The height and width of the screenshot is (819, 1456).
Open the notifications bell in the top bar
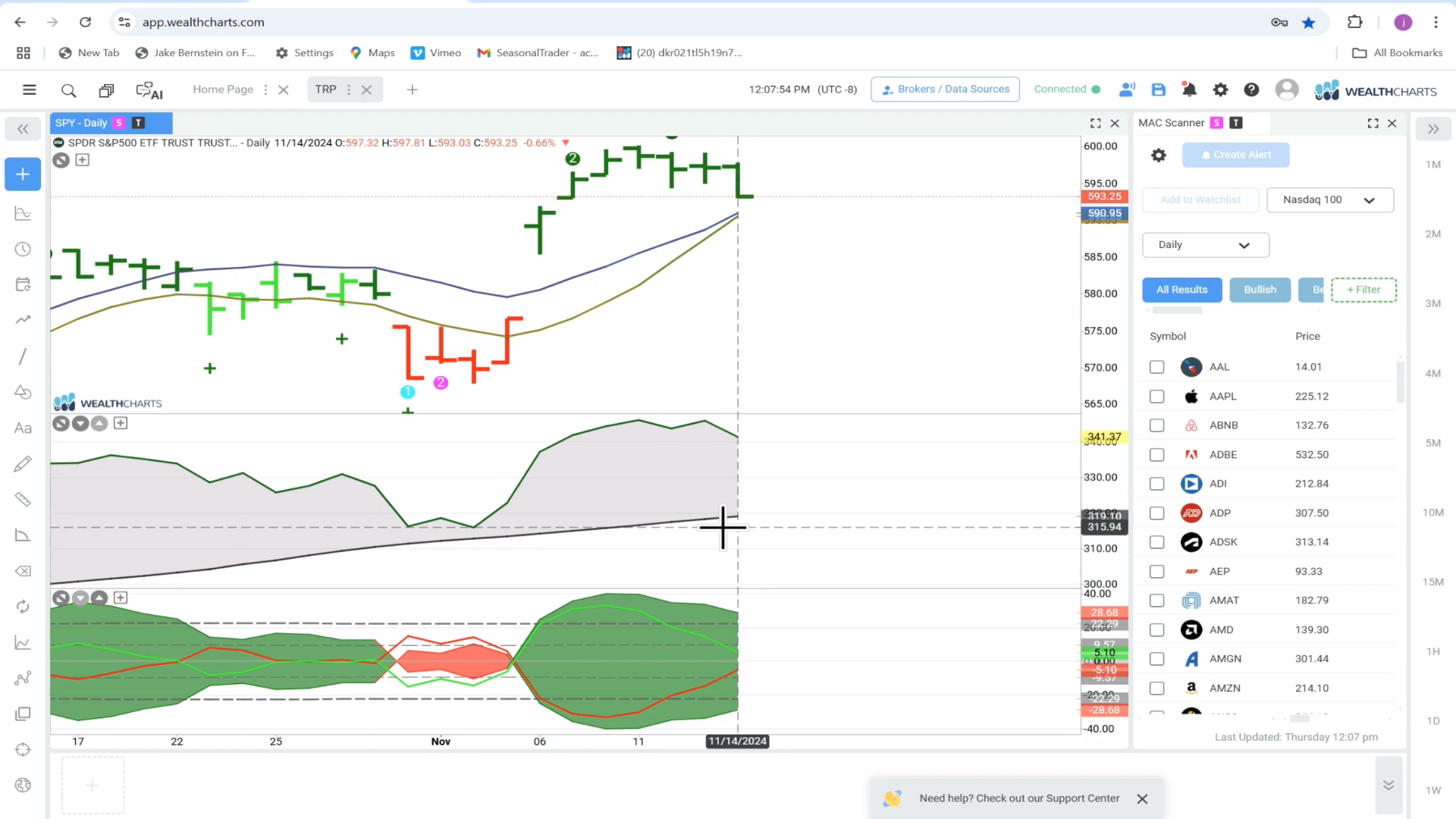point(1189,89)
